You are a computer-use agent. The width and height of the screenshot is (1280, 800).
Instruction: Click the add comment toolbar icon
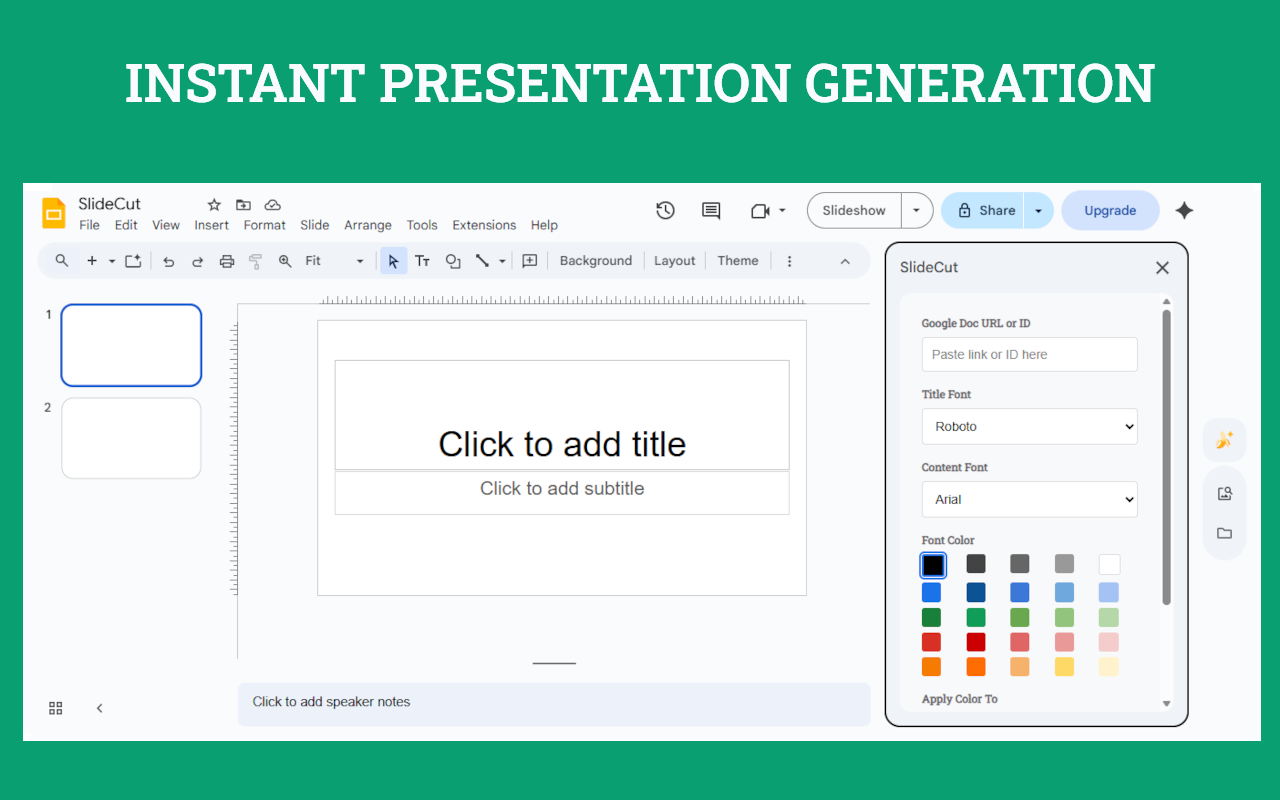coord(530,261)
